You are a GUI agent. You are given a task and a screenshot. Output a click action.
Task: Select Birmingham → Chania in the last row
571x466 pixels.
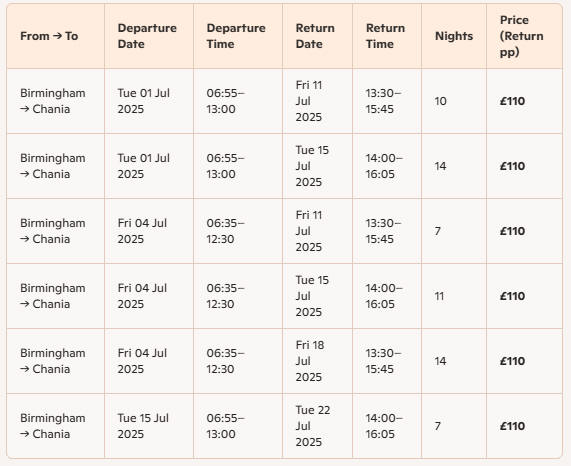(x=53, y=426)
